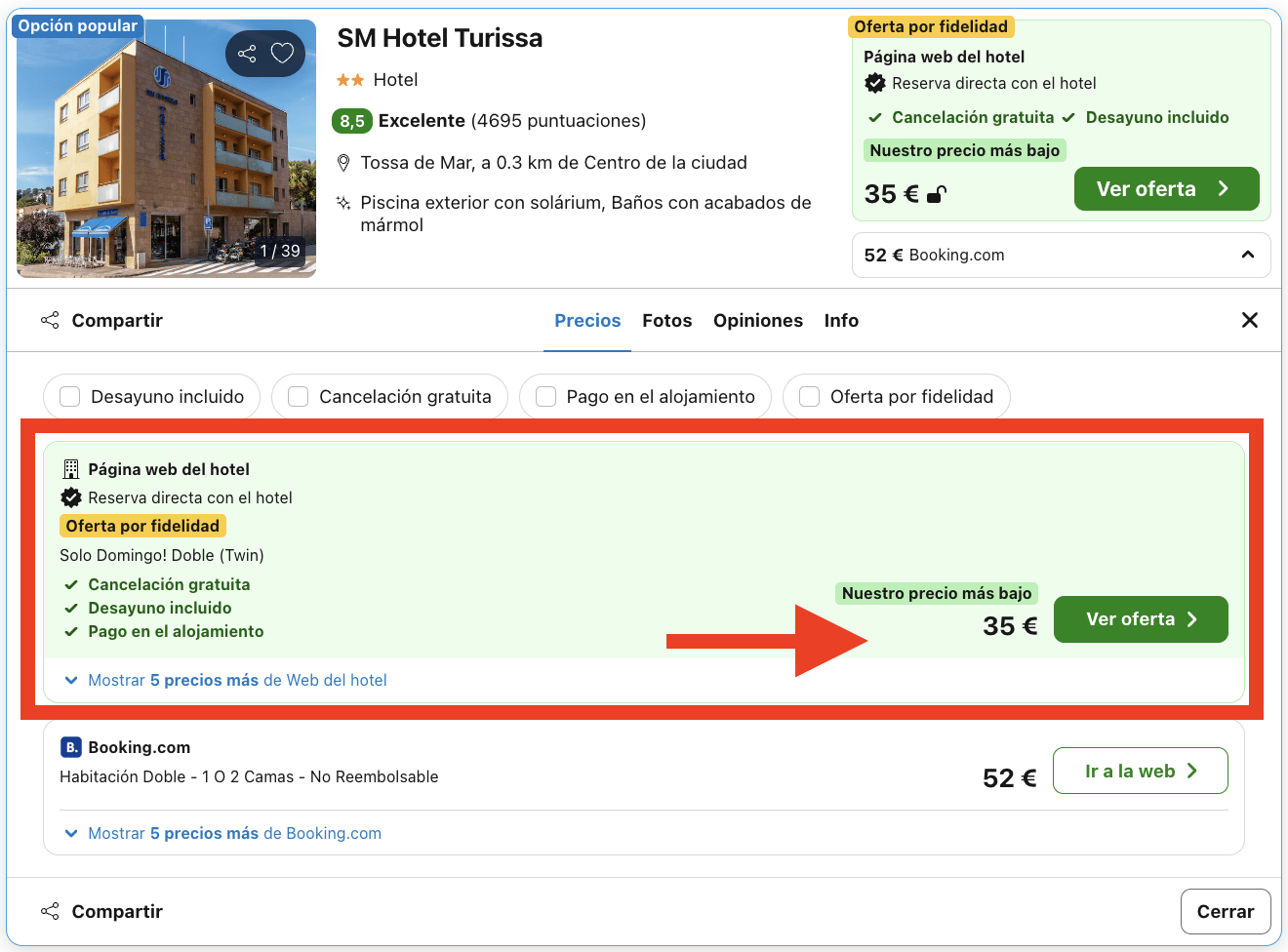
Task: Click the Opción popular badge
Action: [x=78, y=26]
